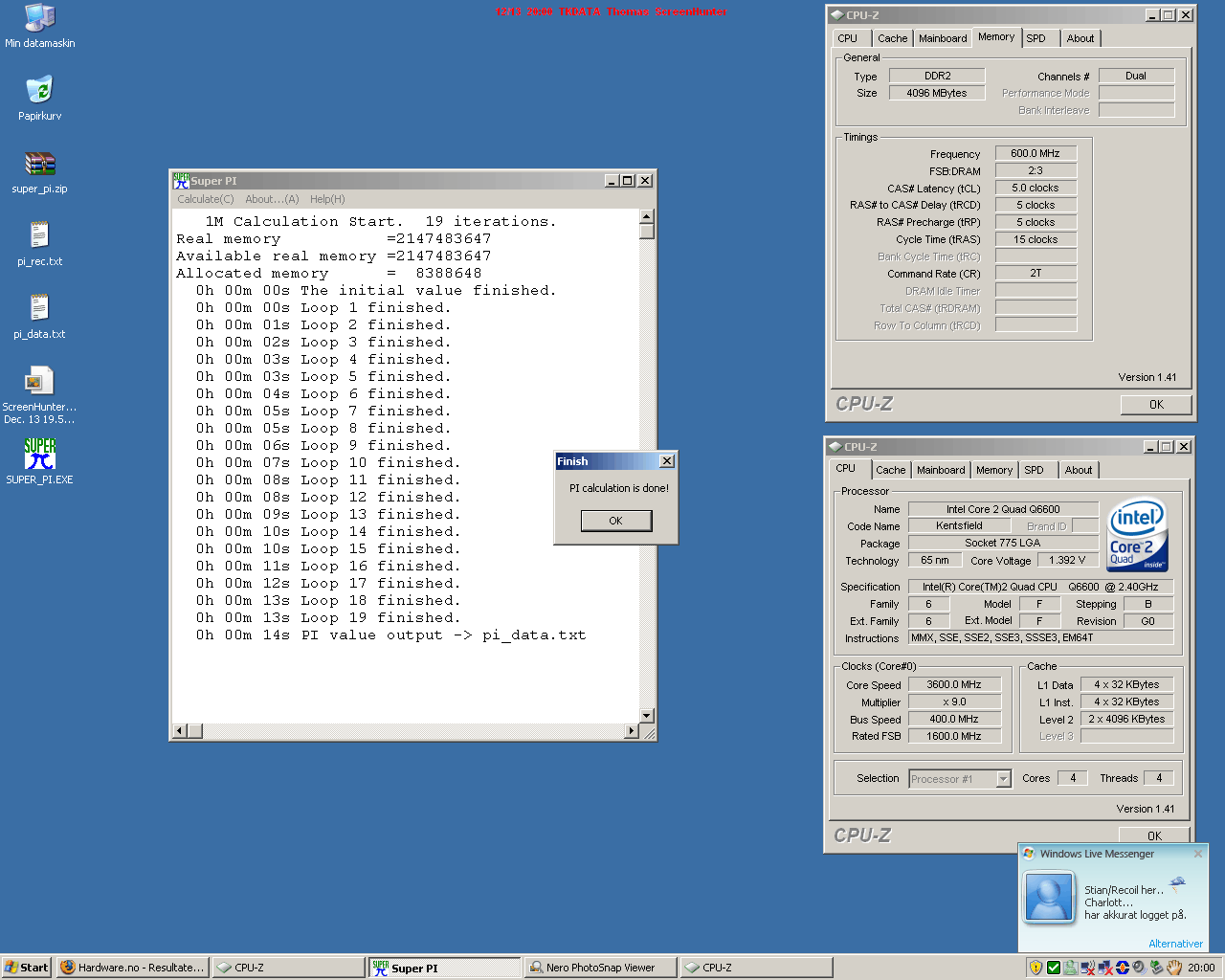Image resolution: width=1225 pixels, height=980 pixels.
Task: Switch to About tab in bottom CPU-Z
Action: [1078, 470]
